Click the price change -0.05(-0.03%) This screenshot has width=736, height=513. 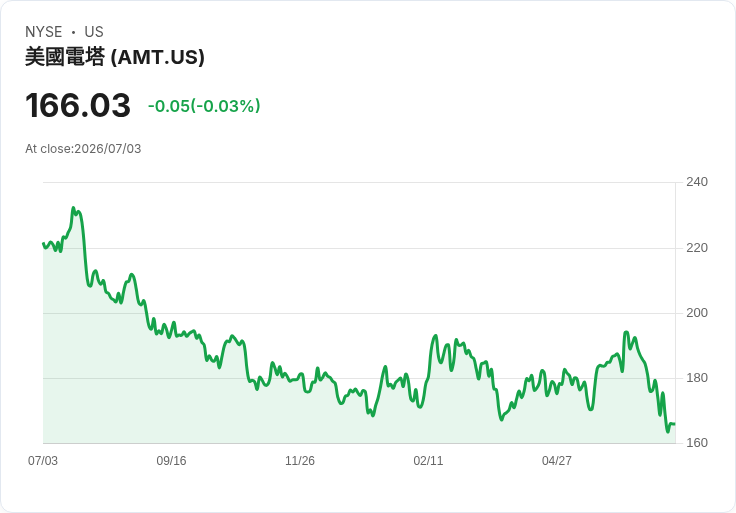tap(204, 106)
